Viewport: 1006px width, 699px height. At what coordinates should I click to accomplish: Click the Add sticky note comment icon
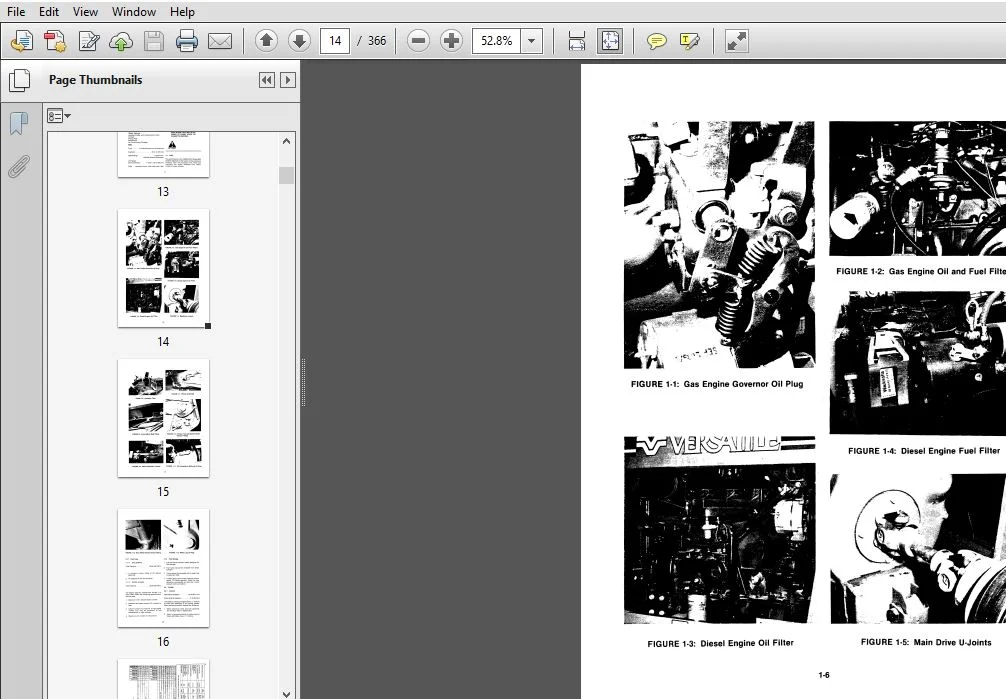[x=656, y=41]
